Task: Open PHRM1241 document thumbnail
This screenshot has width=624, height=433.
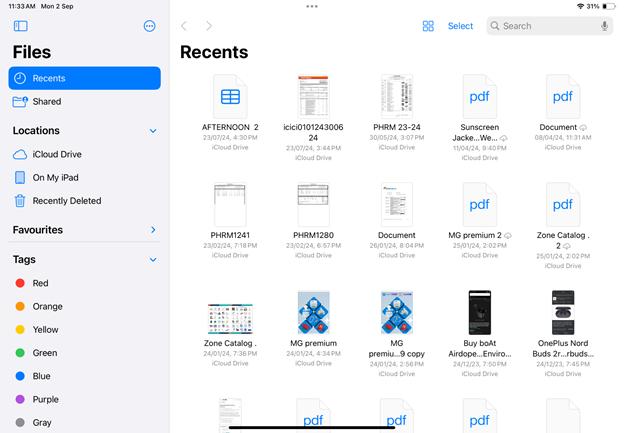Action: pyautogui.click(x=230, y=205)
